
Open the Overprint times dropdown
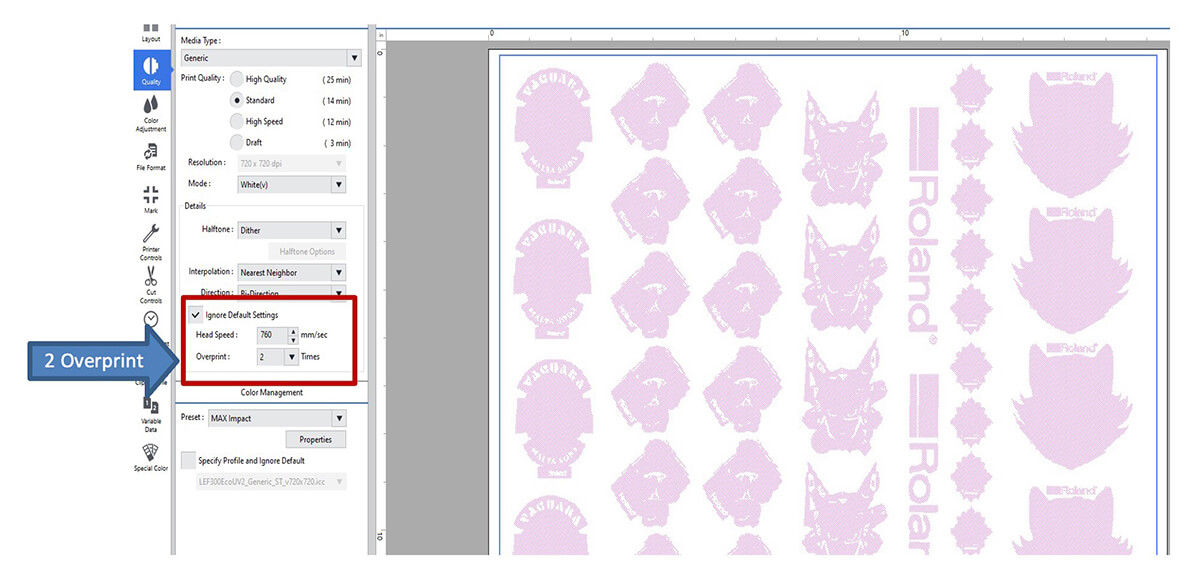pyautogui.click(x=278, y=357)
